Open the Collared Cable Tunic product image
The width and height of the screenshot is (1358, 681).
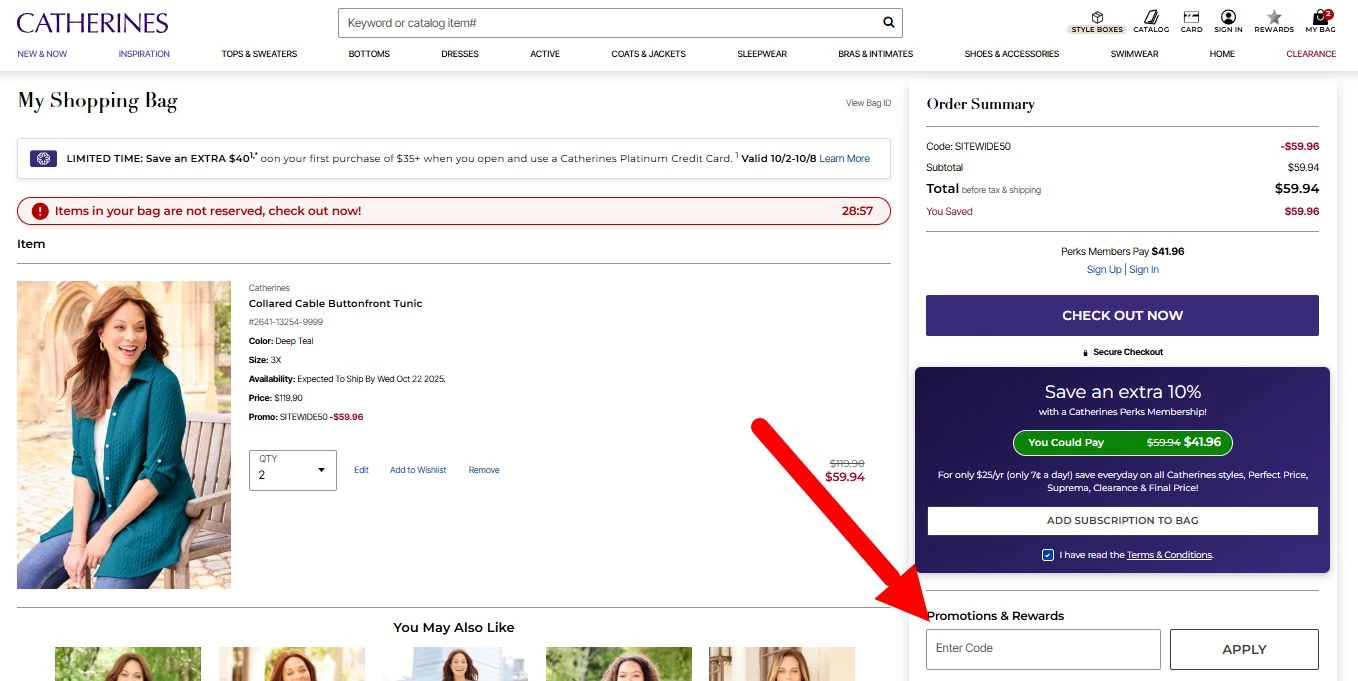click(124, 435)
